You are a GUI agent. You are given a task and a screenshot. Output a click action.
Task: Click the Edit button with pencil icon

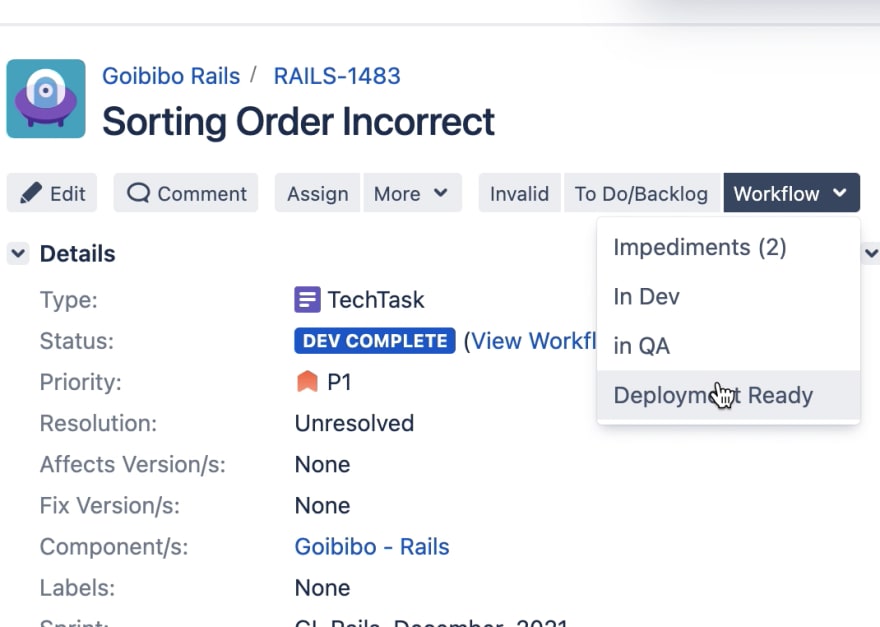click(x=52, y=193)
